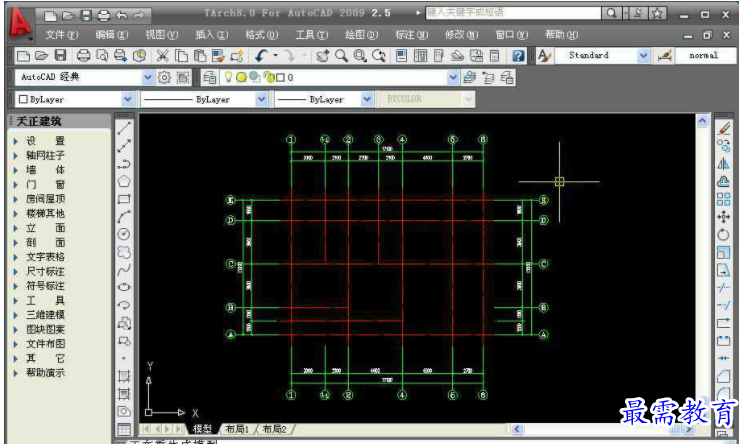
Task: Expand the 门窗 menu group
Action: (x=46, y=184)
